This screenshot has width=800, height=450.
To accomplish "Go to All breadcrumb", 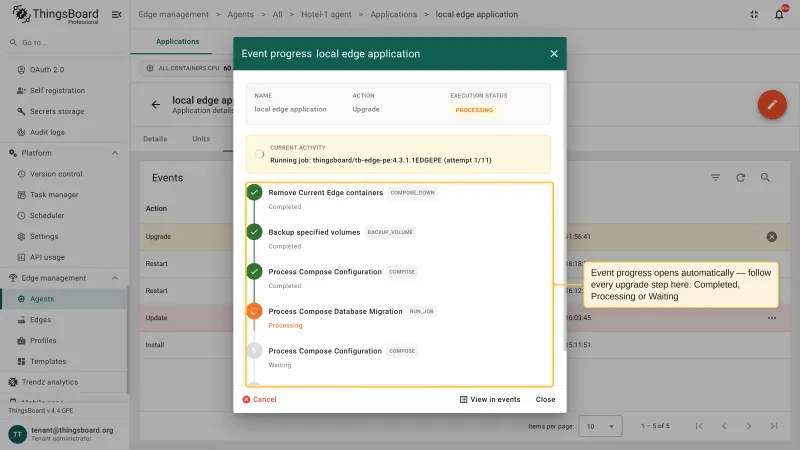I will (277, 14).
